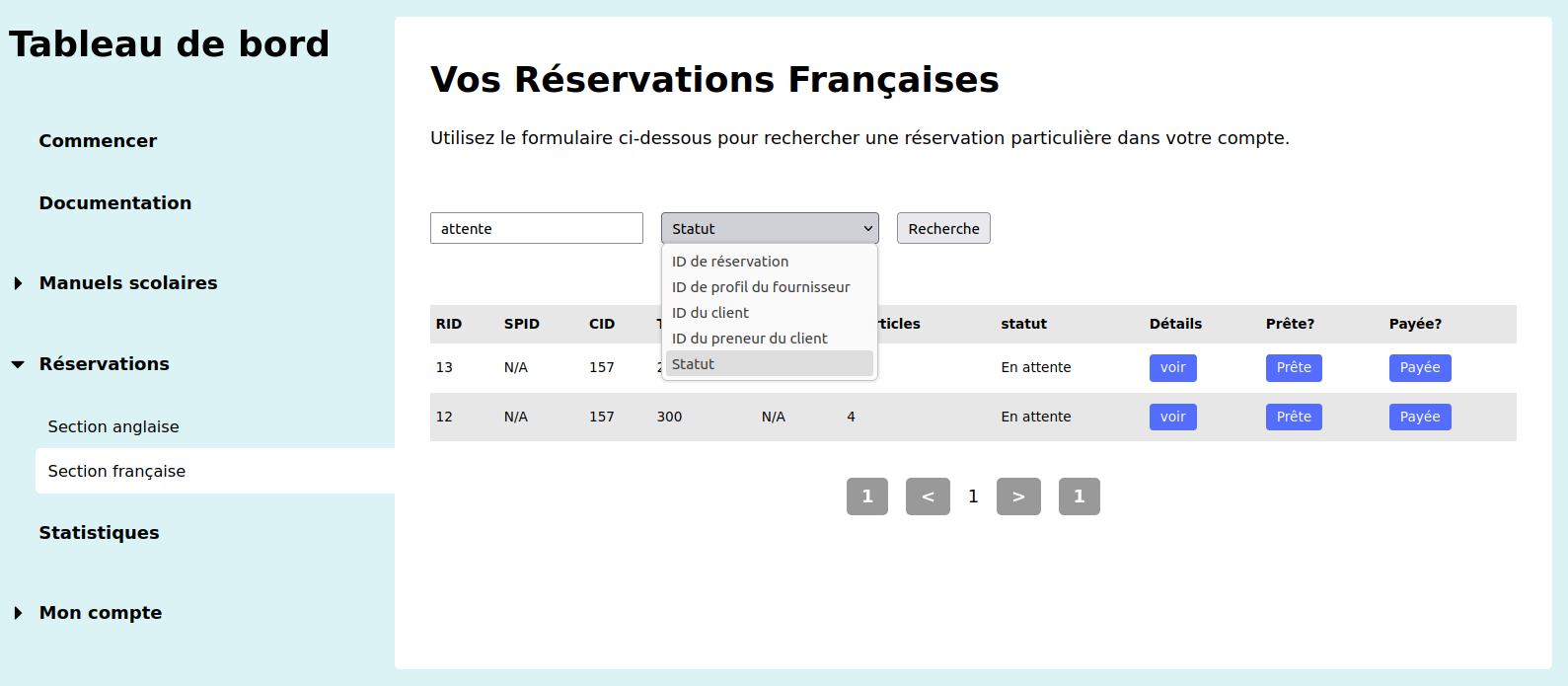1568x686 pixels.
Task: Expand the Manuels scolaires triangle
Action: pos(18,283)
